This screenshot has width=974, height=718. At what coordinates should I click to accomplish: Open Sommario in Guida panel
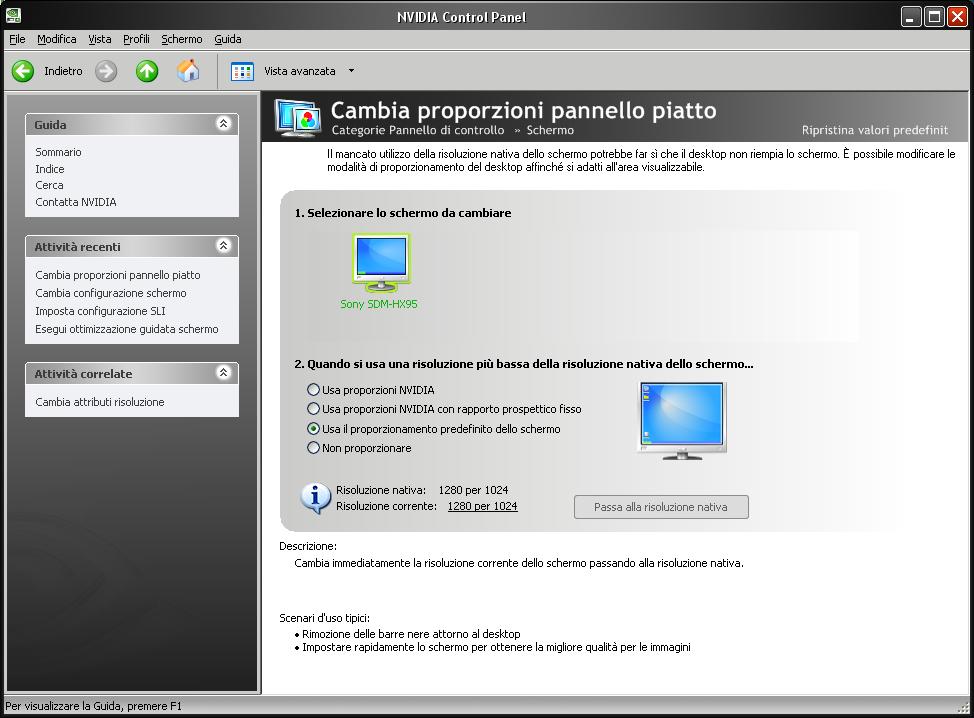[58, 152]
